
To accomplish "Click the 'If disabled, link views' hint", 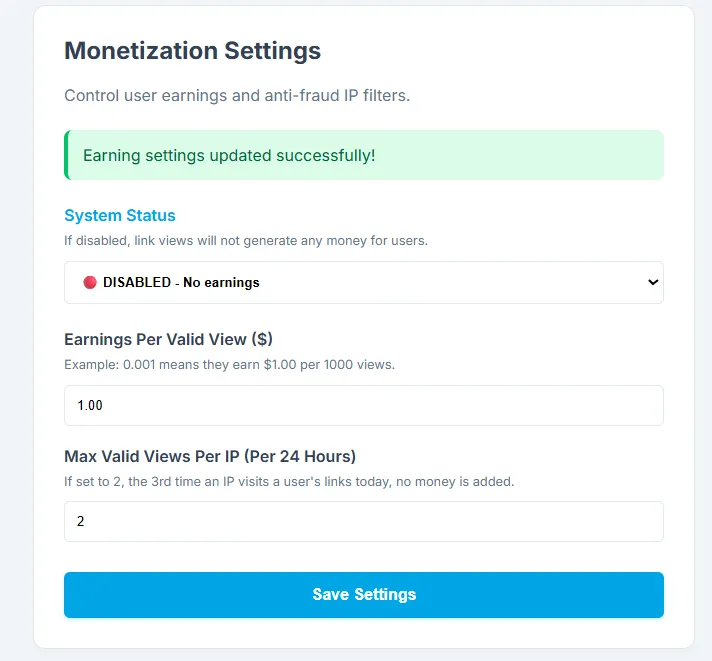I will 246,241.
